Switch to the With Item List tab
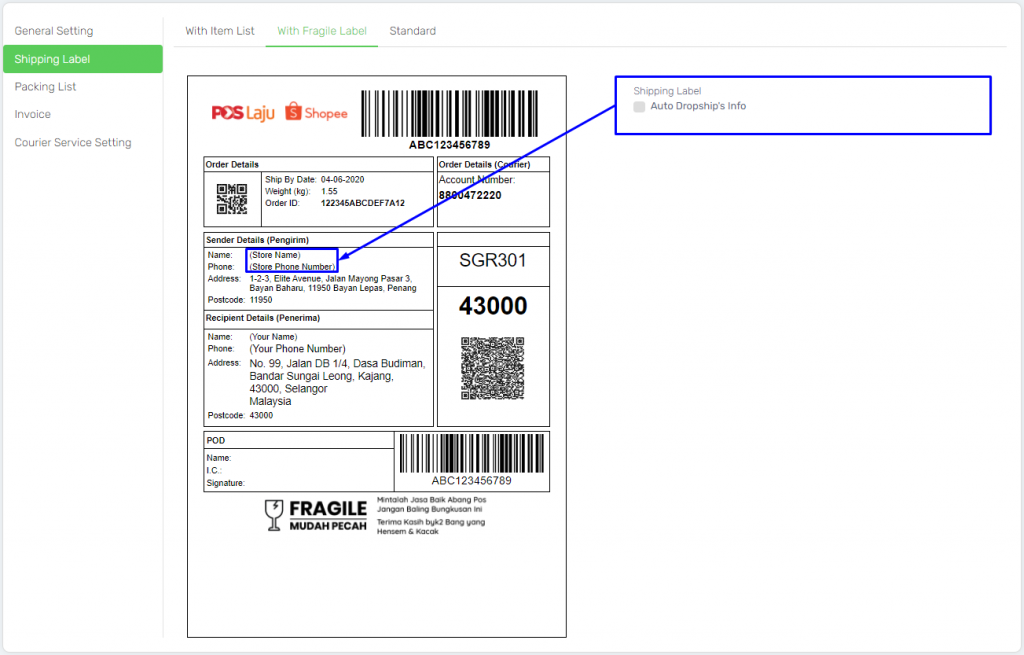 (219, 30)
